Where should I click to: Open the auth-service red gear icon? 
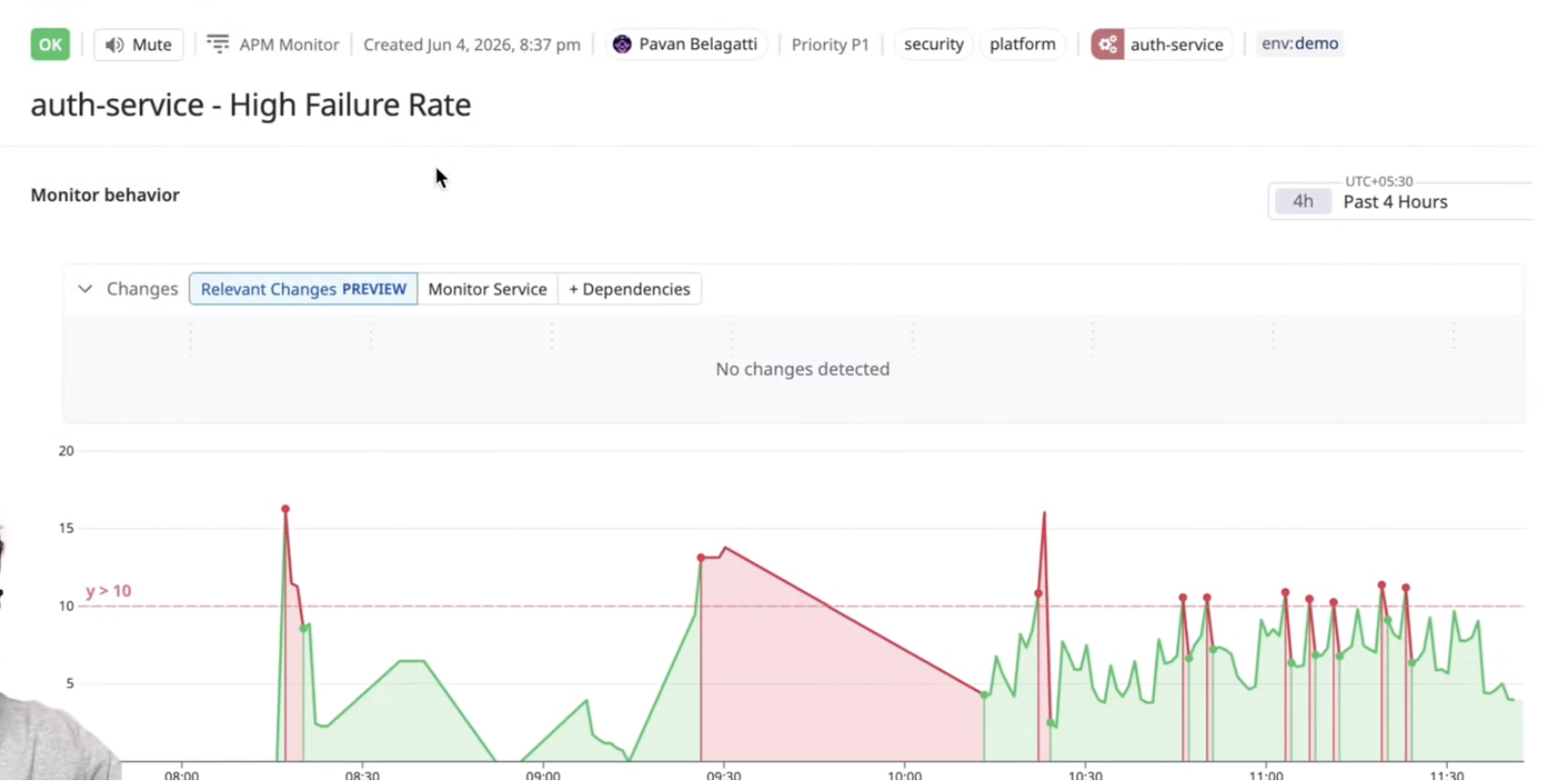coord(1107,44)
